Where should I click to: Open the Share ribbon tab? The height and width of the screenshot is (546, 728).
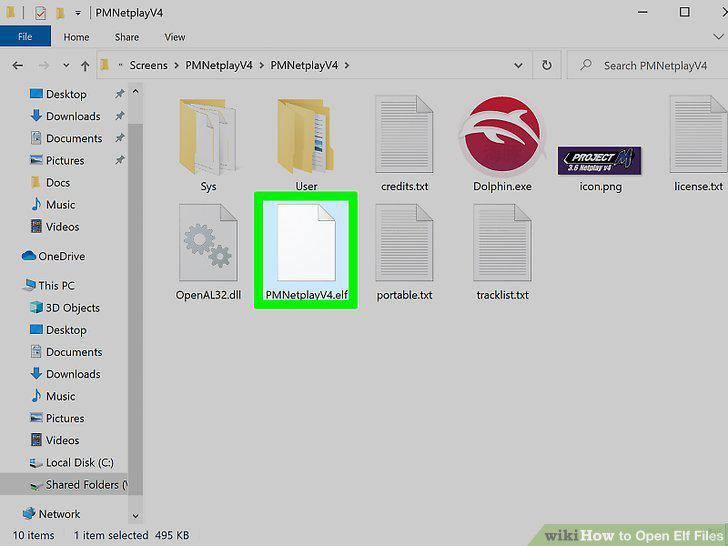(127, 37)
